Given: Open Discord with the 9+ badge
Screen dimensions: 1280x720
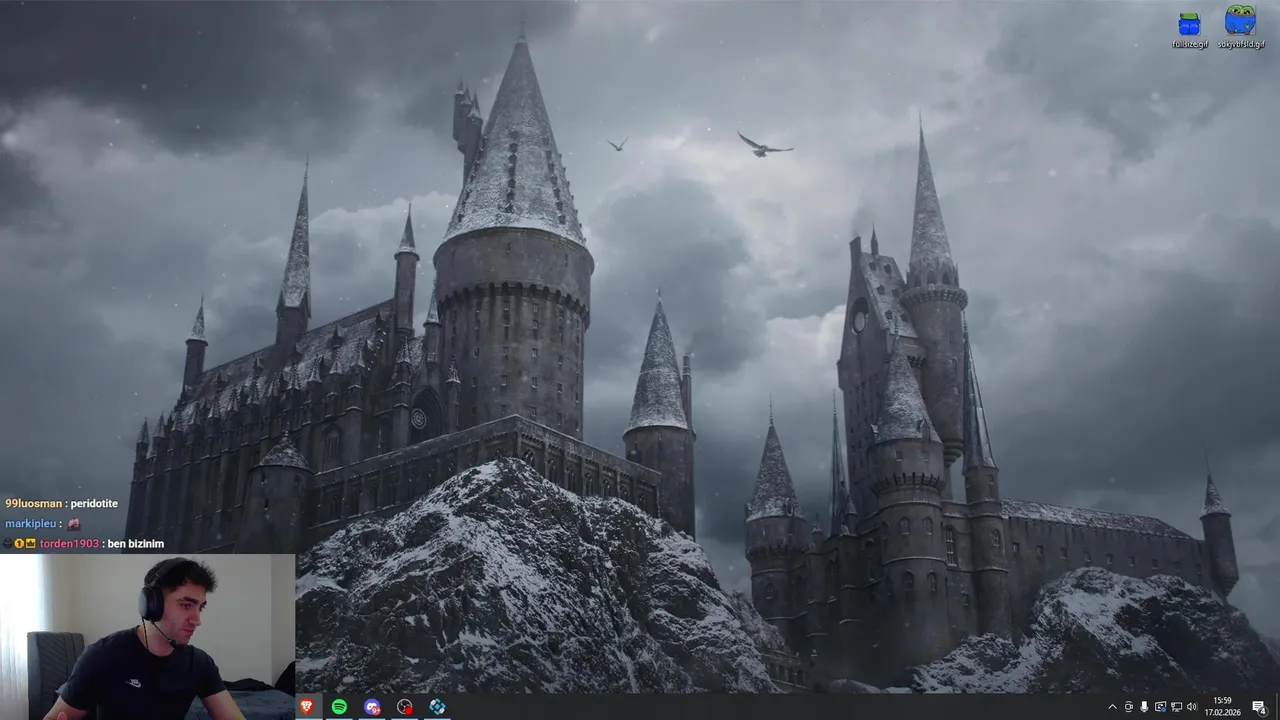Looking at the screenshot, I should [x=372, y=707].
